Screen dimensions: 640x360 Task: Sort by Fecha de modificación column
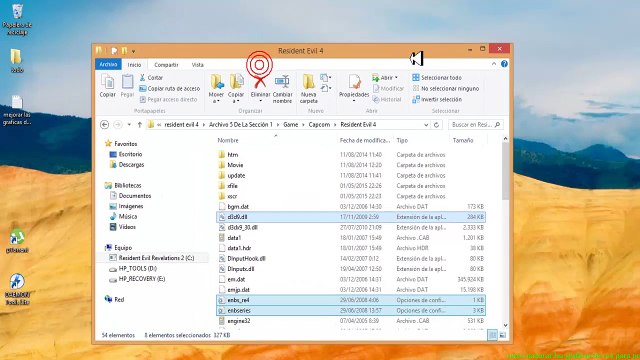pyautogui.click(x=364, y=140)
